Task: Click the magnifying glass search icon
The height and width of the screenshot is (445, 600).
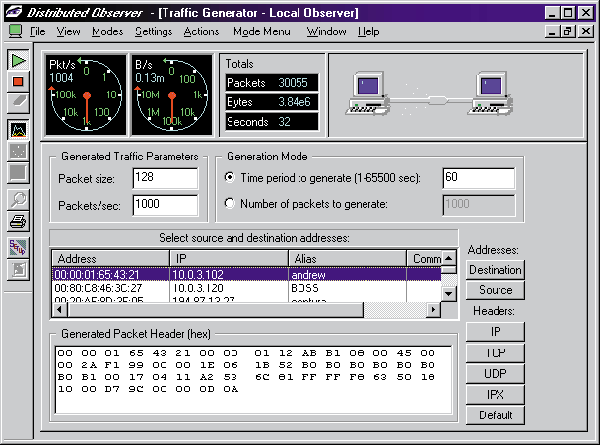Action: pyautogui.click(x=18, y=199)
